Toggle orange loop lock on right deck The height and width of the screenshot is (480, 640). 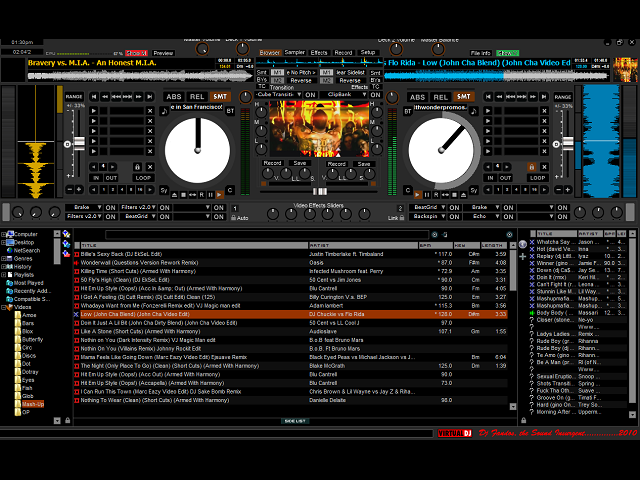tap(531, 167)
